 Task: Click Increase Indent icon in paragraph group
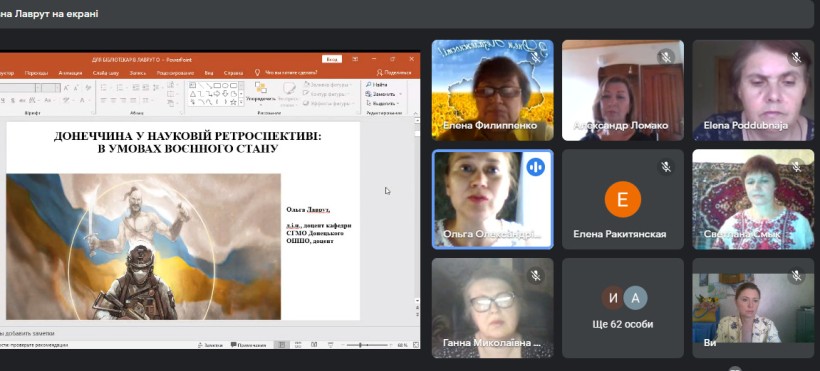point(145,87)
